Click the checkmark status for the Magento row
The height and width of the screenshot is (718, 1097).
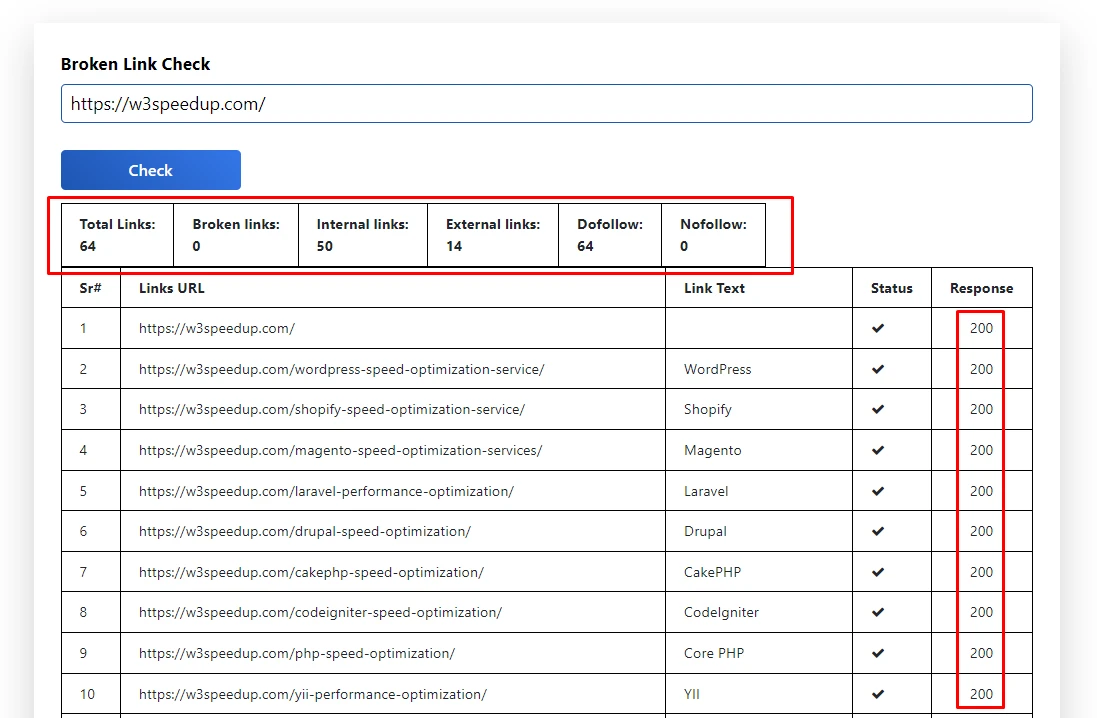pyautogui.click(x=878, y=450)
